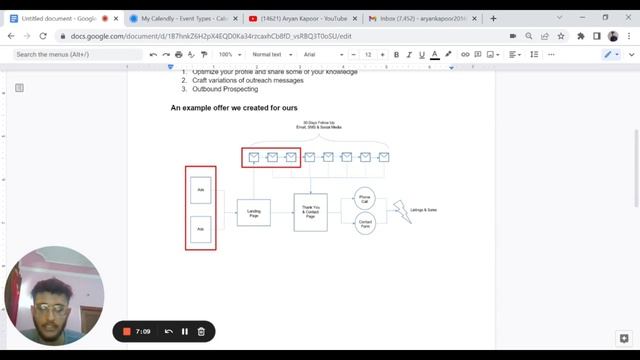Open the Chrome profile avatar
Screen dimensions: 640x360
coord(613,36)
